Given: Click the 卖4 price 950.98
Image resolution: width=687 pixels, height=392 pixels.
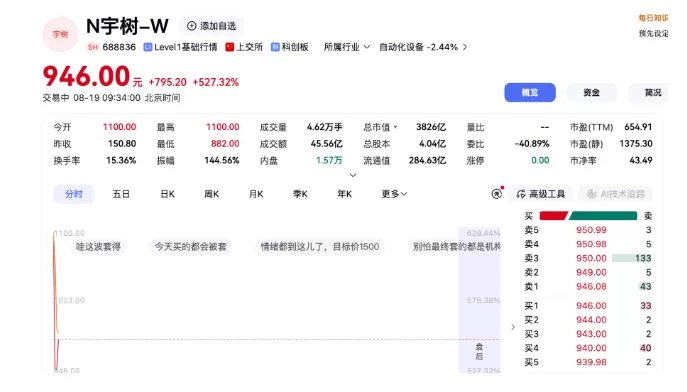Looking at the screenshot, I should tap(591, 244).
